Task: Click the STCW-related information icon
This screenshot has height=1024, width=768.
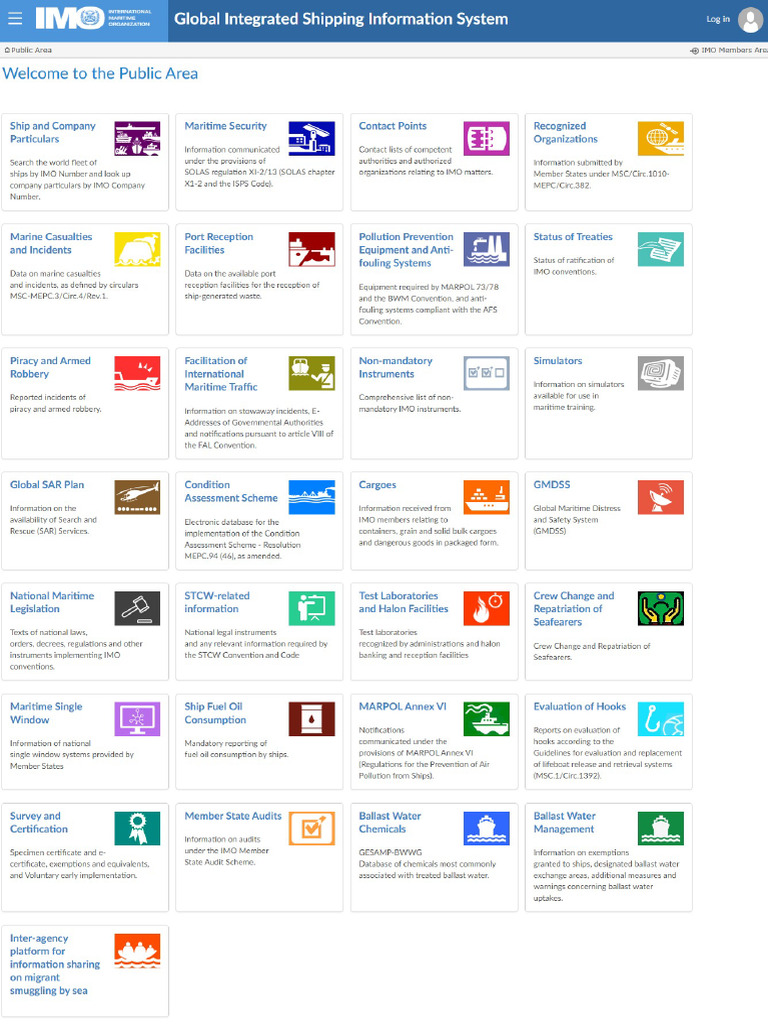Action: pos(312,609)
